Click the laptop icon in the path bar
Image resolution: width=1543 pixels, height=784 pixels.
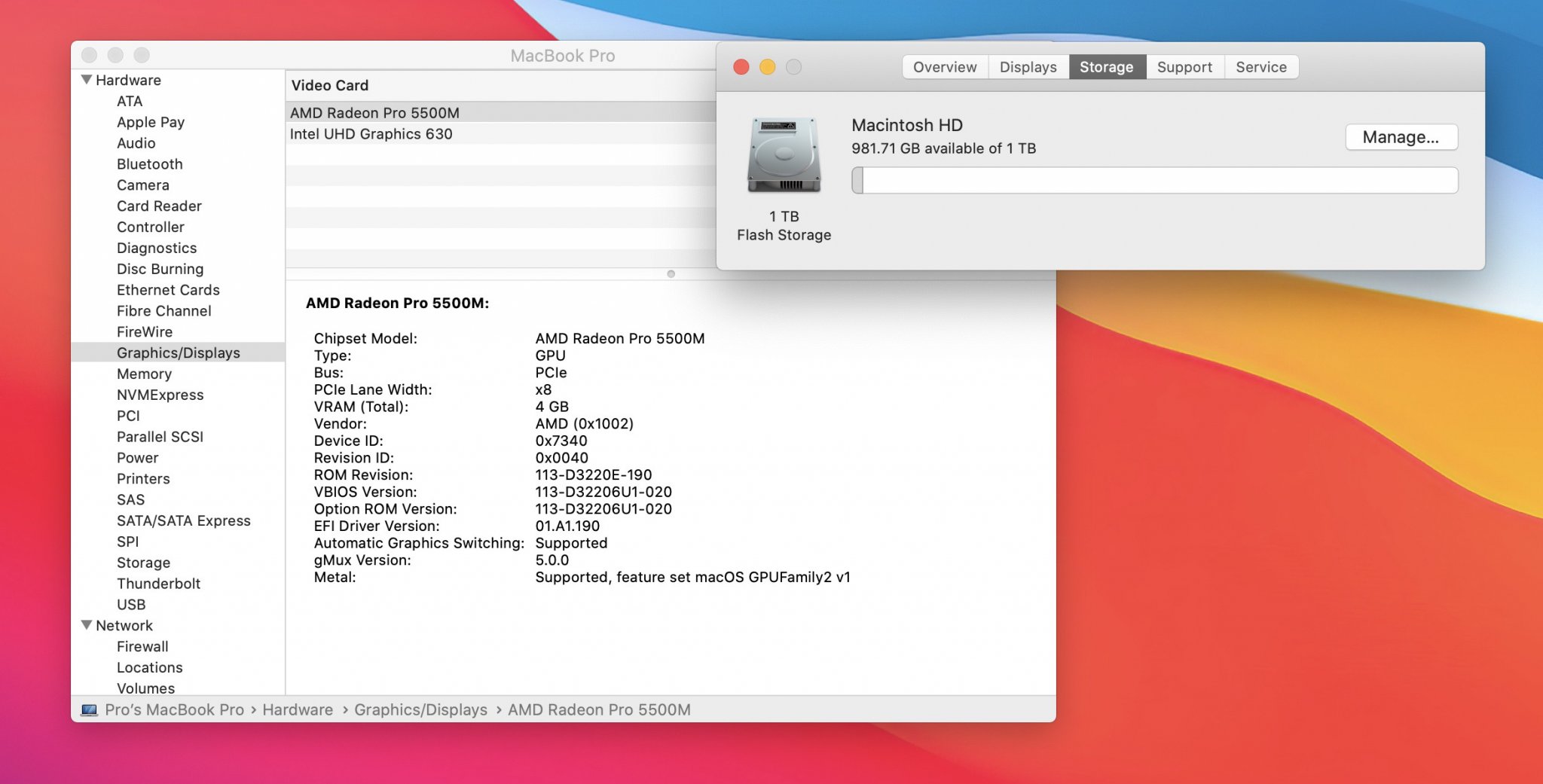click(x=89, y=710)
